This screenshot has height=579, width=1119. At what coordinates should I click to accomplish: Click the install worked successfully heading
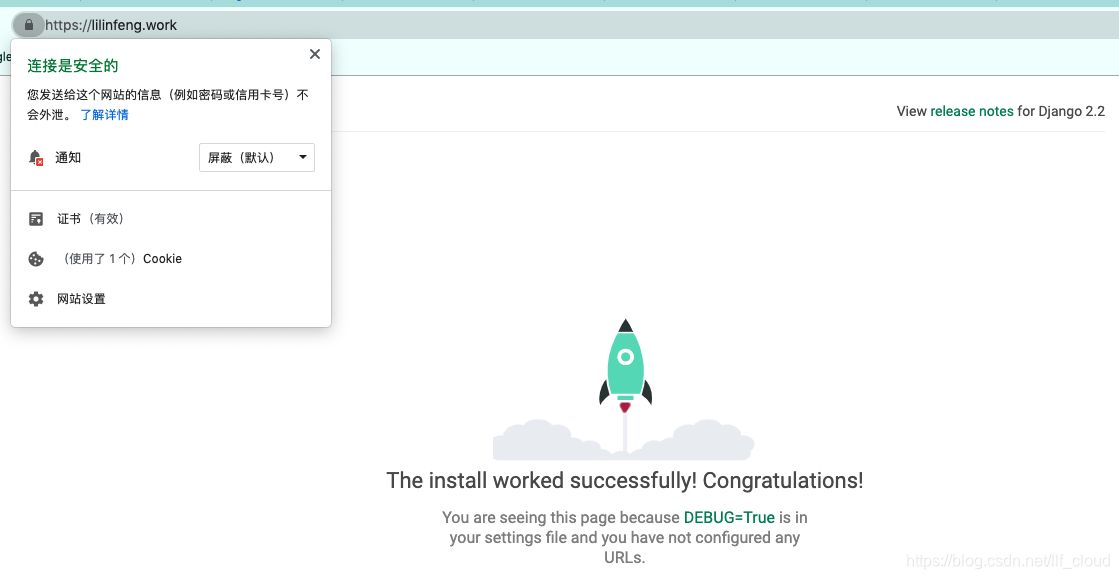click(x=624, y=480)
